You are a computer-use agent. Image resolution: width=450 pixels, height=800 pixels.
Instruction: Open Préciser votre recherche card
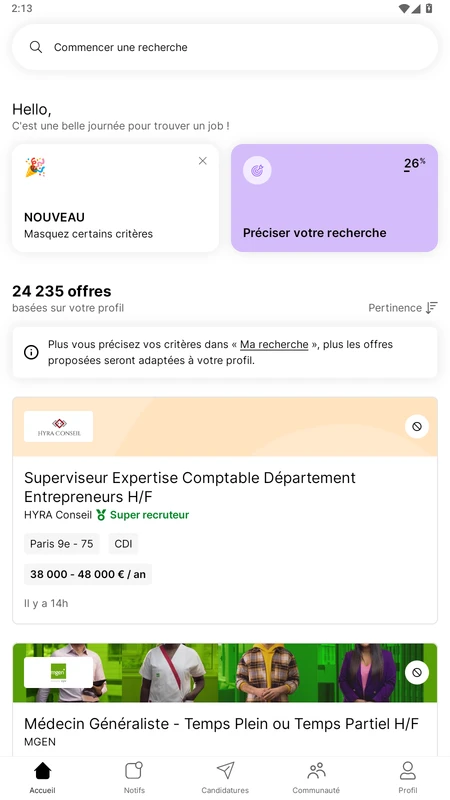(334, 198)
